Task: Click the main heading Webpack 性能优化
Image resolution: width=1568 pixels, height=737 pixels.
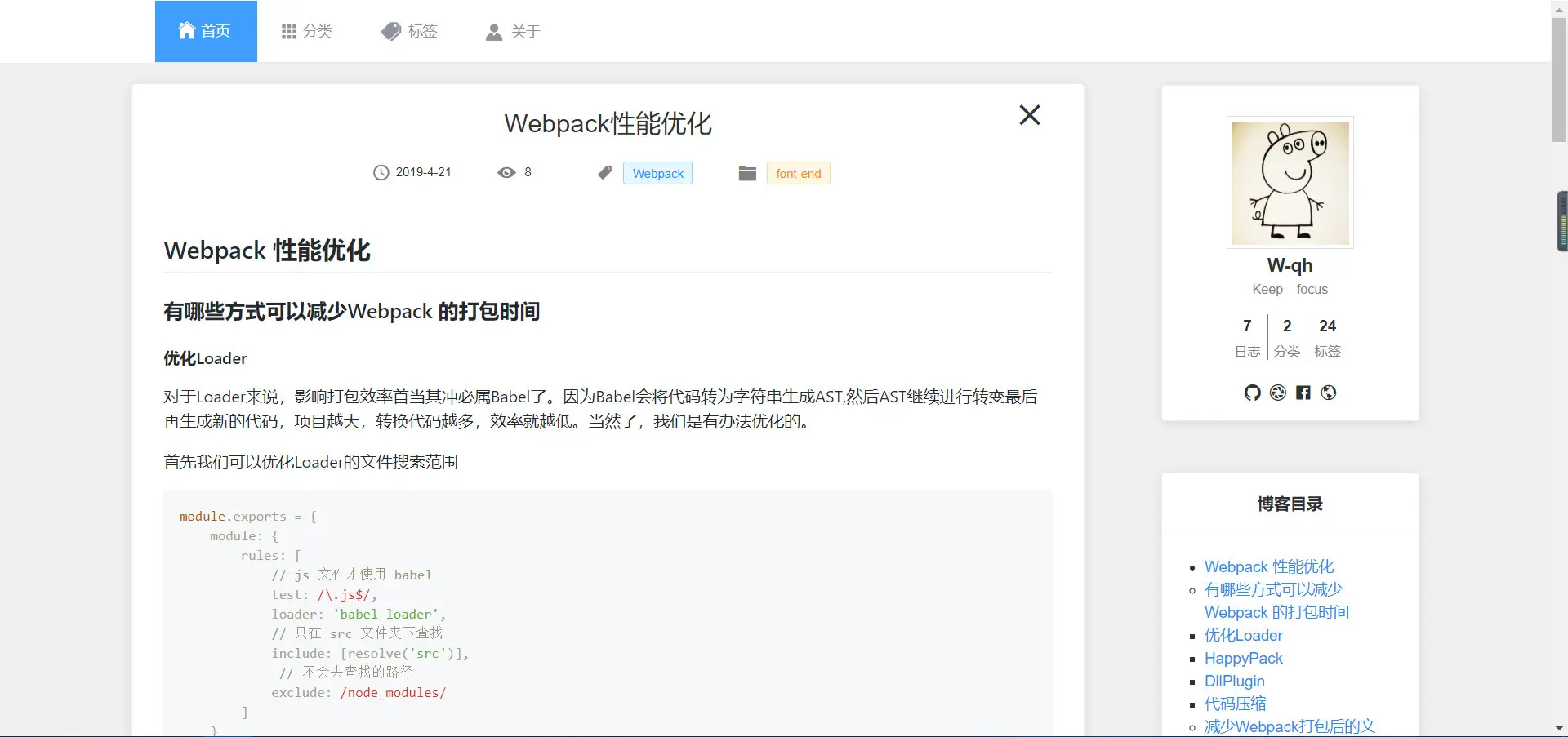Action: [267, 251]
